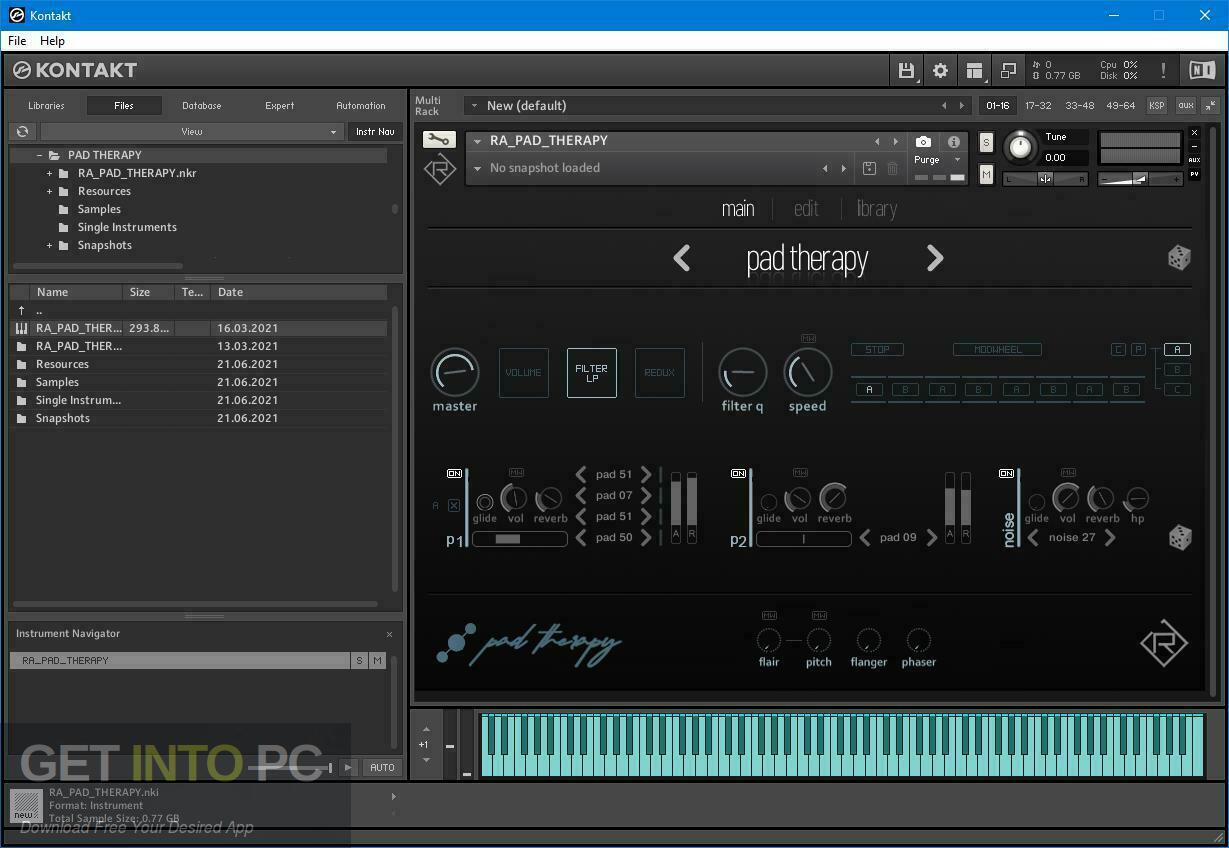Click the Rigid Audio logo at the bottom right
Screen dimensions: 1229x848
coord(1164,644)
